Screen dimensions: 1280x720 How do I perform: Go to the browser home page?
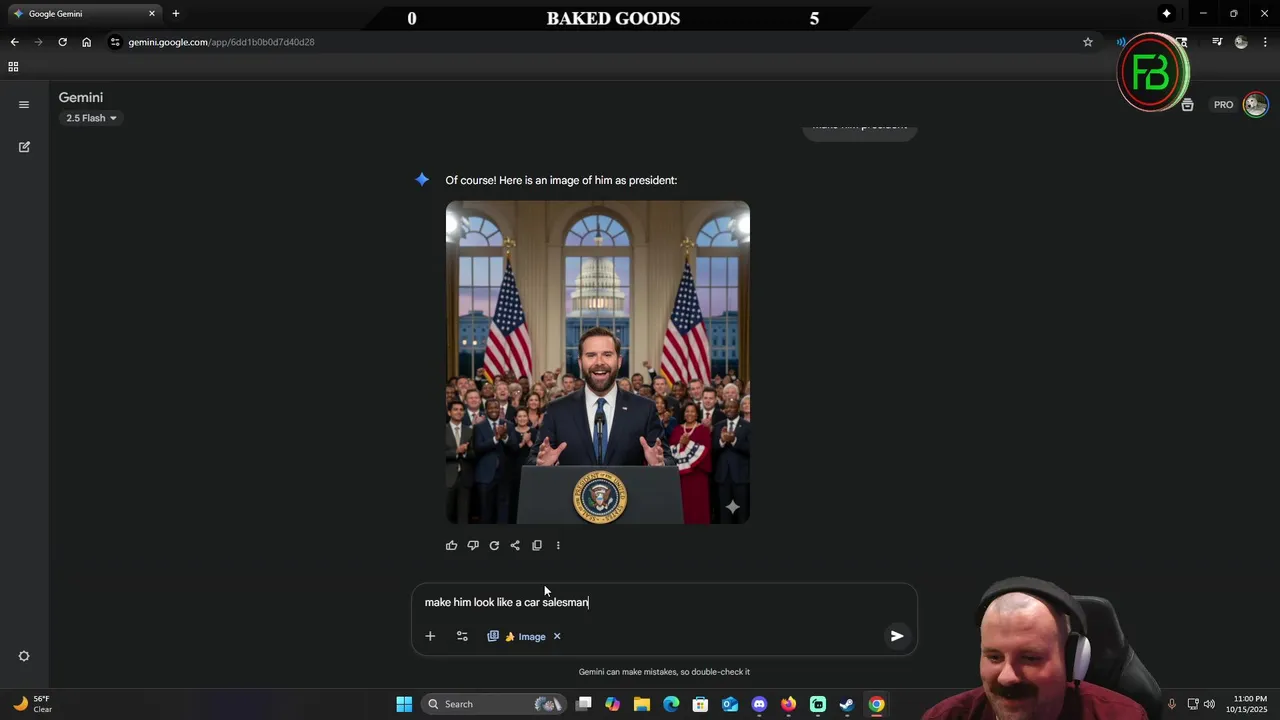pyautogui.click(x=86, y=42)
